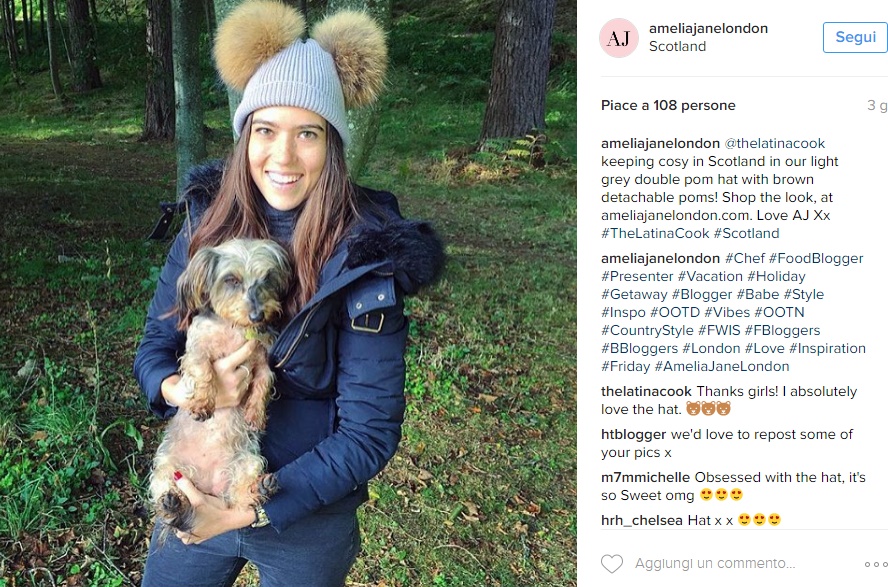Screen dimensions: 888x587
Task: Open the hrh_chelsea commenter profile
Action: pyautogui.click(x=642, y=520)
